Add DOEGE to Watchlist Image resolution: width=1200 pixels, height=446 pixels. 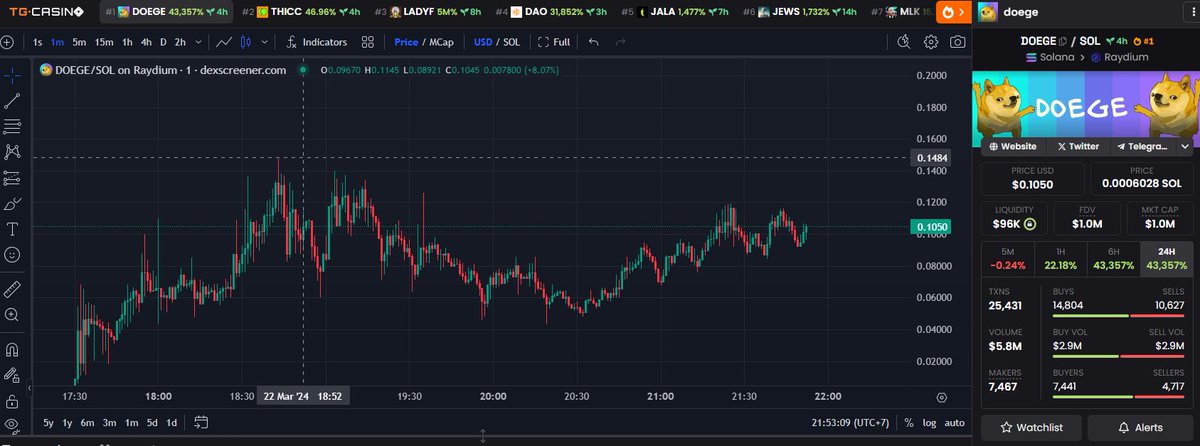(1032, 428)
